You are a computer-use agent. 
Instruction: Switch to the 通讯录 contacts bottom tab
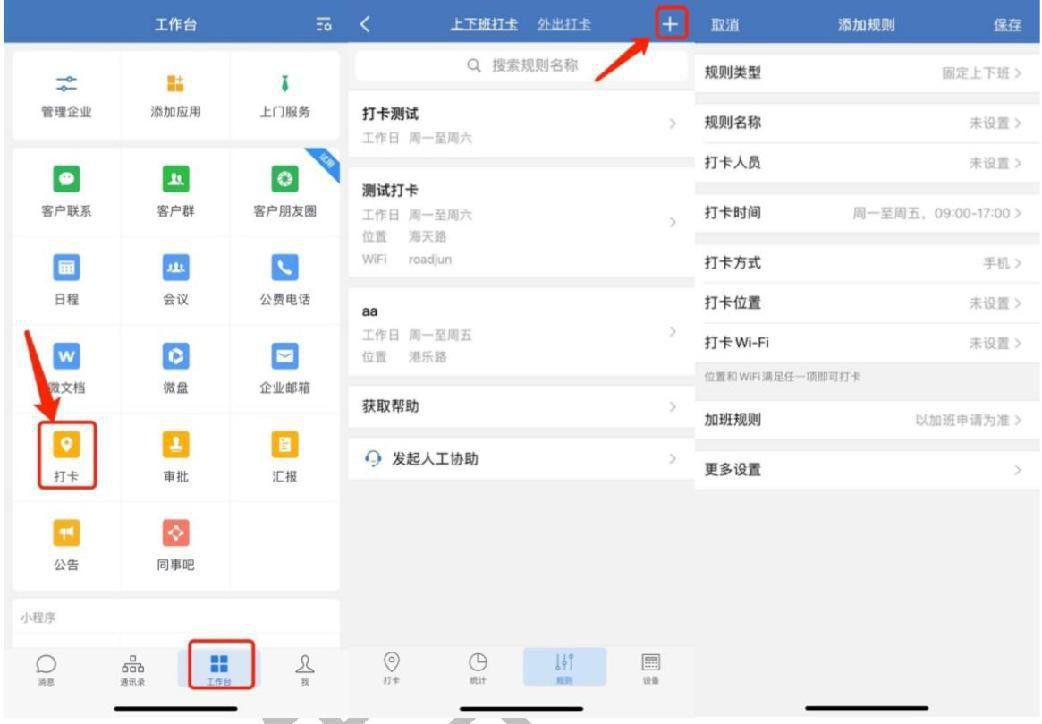pyautogui.click(x=133, y=668)
